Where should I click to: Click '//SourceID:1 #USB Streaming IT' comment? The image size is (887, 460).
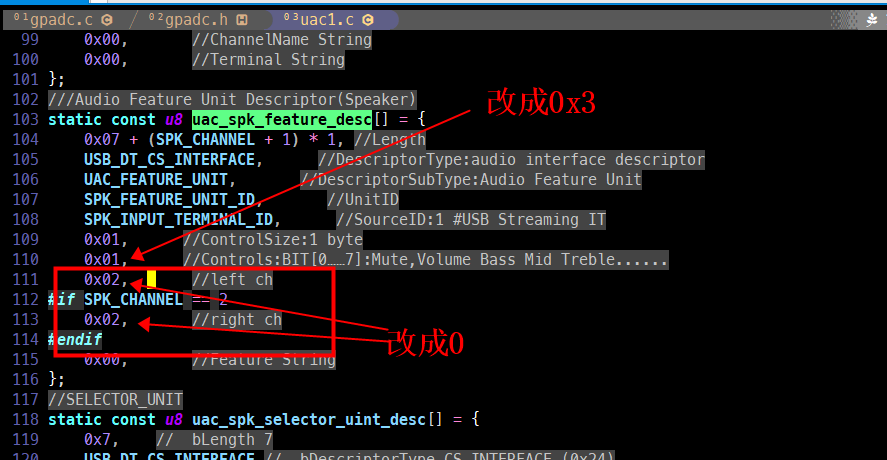tap(471, 220)
